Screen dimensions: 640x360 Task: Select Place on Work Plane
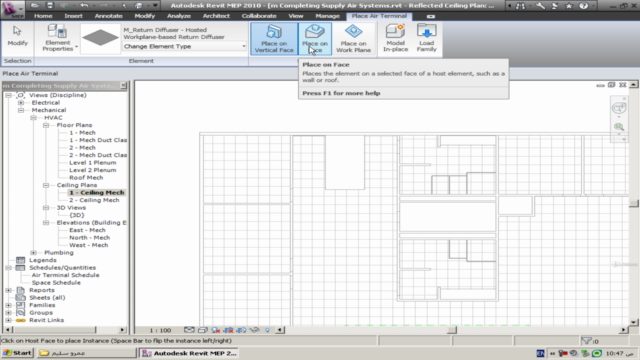click(353, 39)
